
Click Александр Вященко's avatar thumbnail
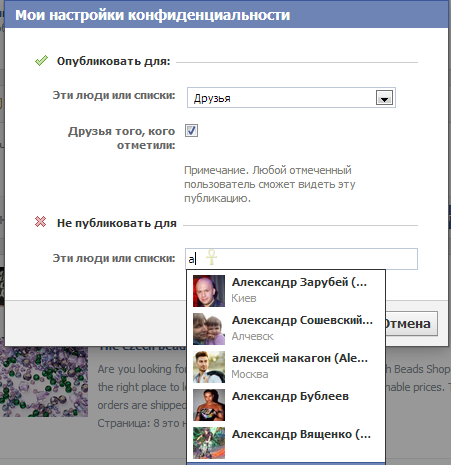point(209,443)
